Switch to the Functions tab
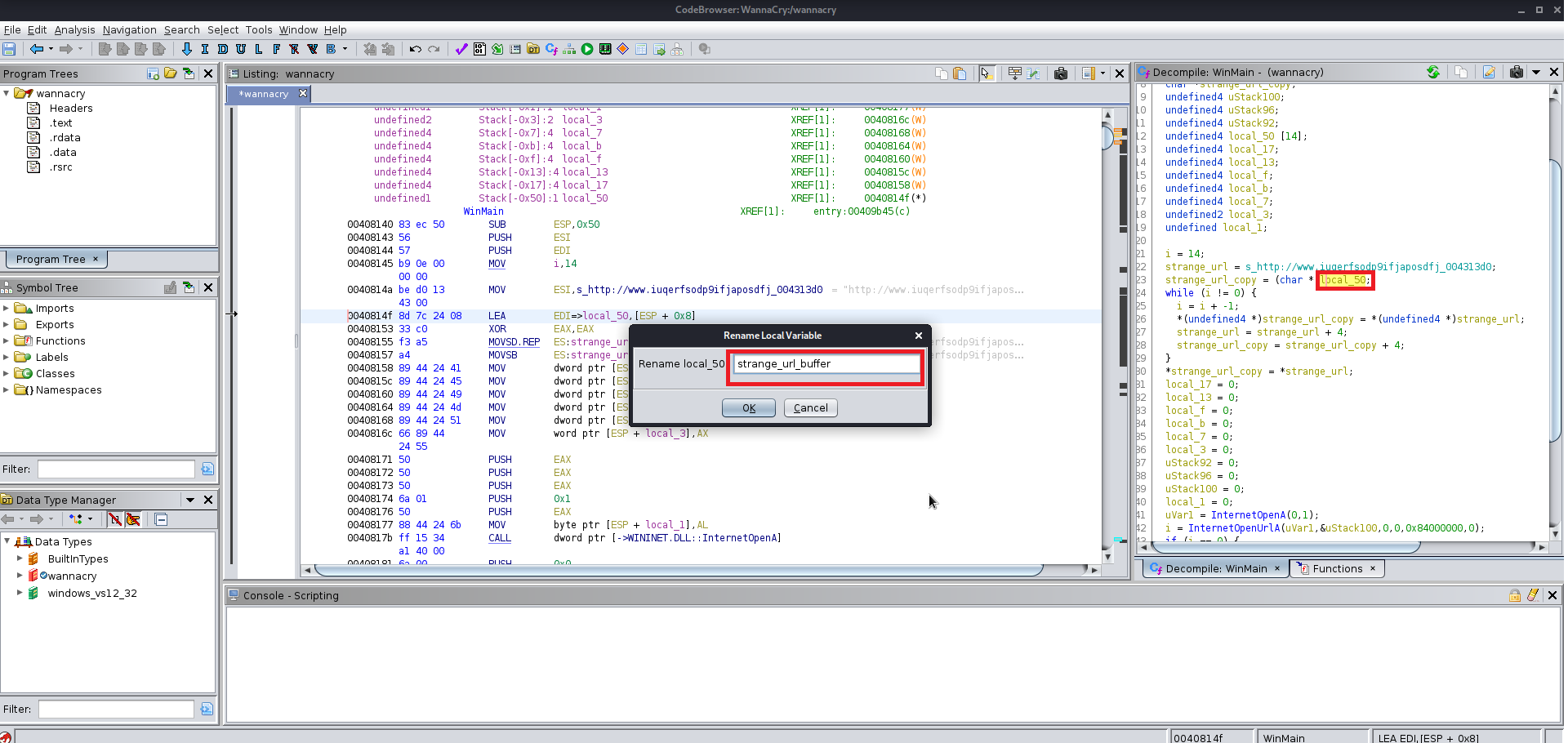1568x743 pixels. pyautogui.click(x=1337, y=568)
